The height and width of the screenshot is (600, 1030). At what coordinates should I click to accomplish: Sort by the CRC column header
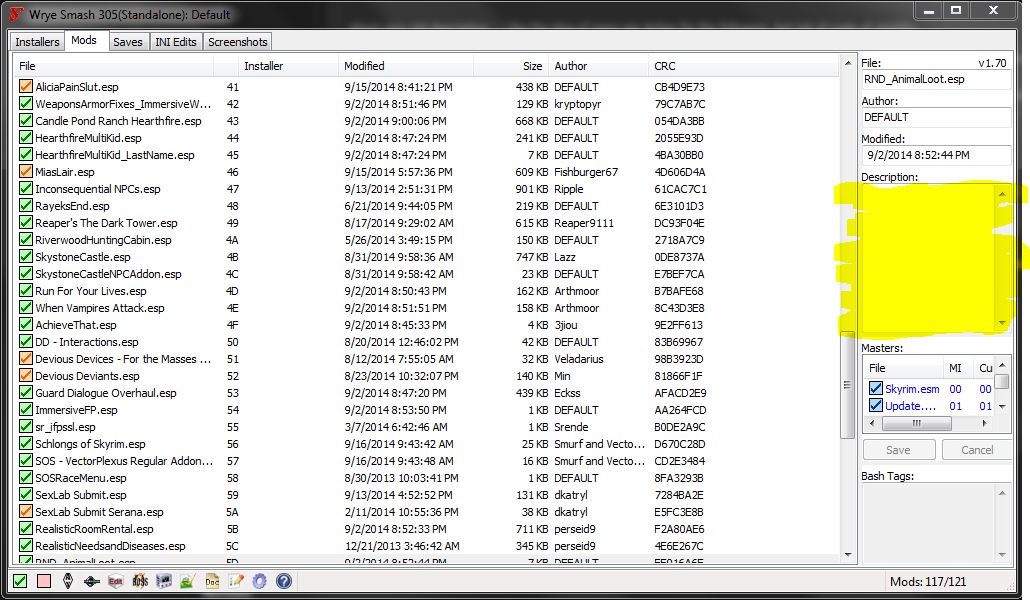742,66
